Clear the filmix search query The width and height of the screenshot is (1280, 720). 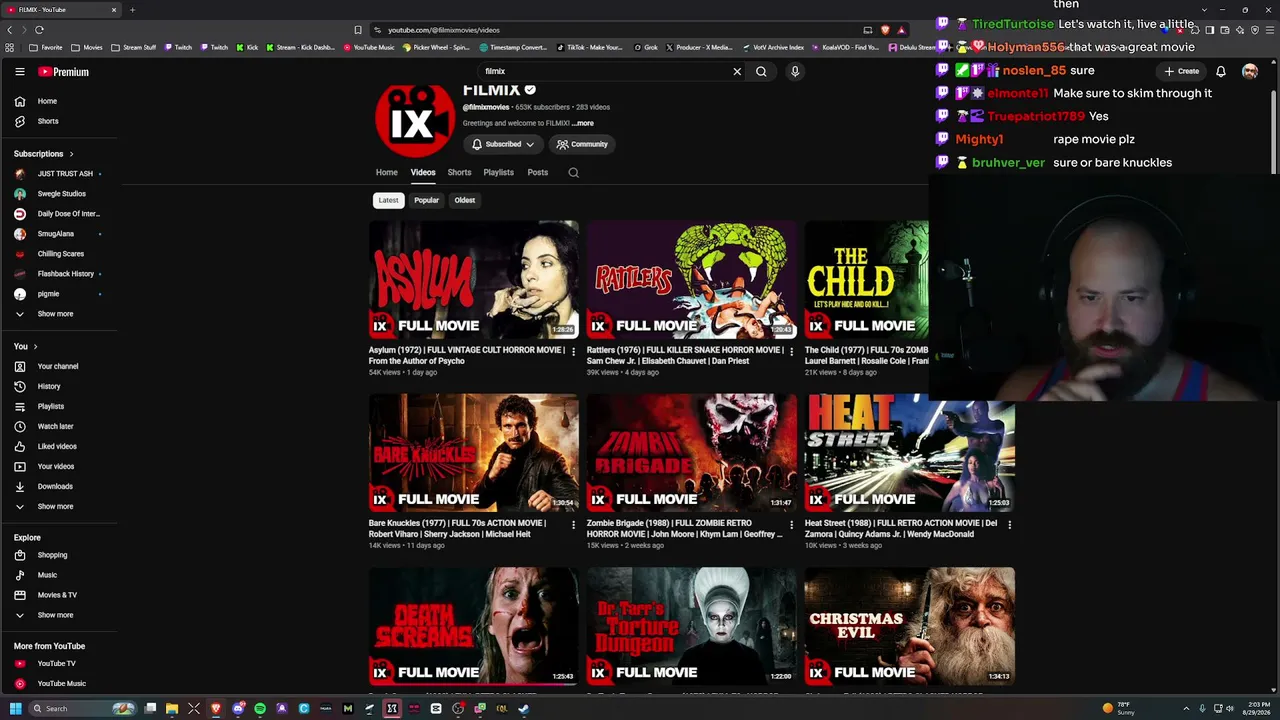pyautogui.click(x=737, y=72)
